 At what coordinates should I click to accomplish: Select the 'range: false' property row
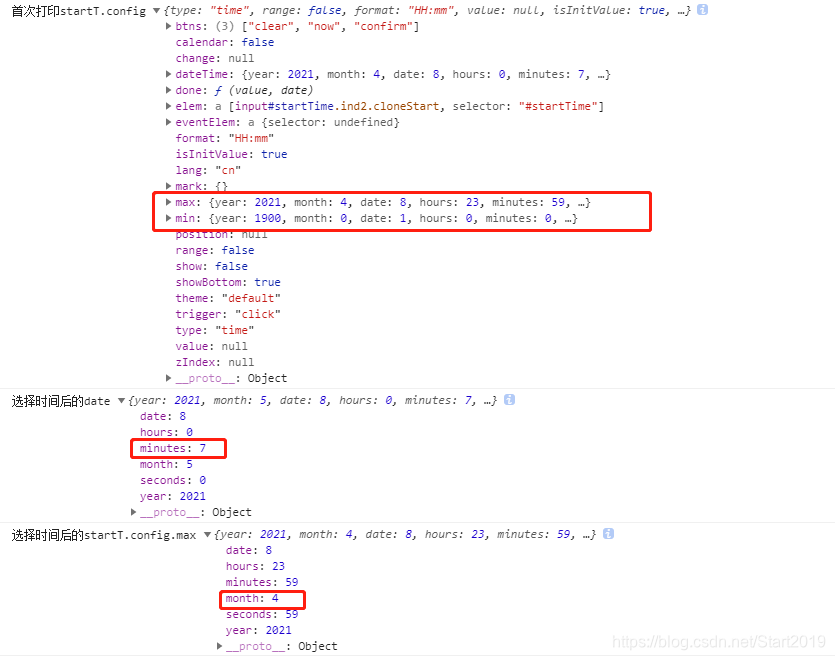pos(215,250)
